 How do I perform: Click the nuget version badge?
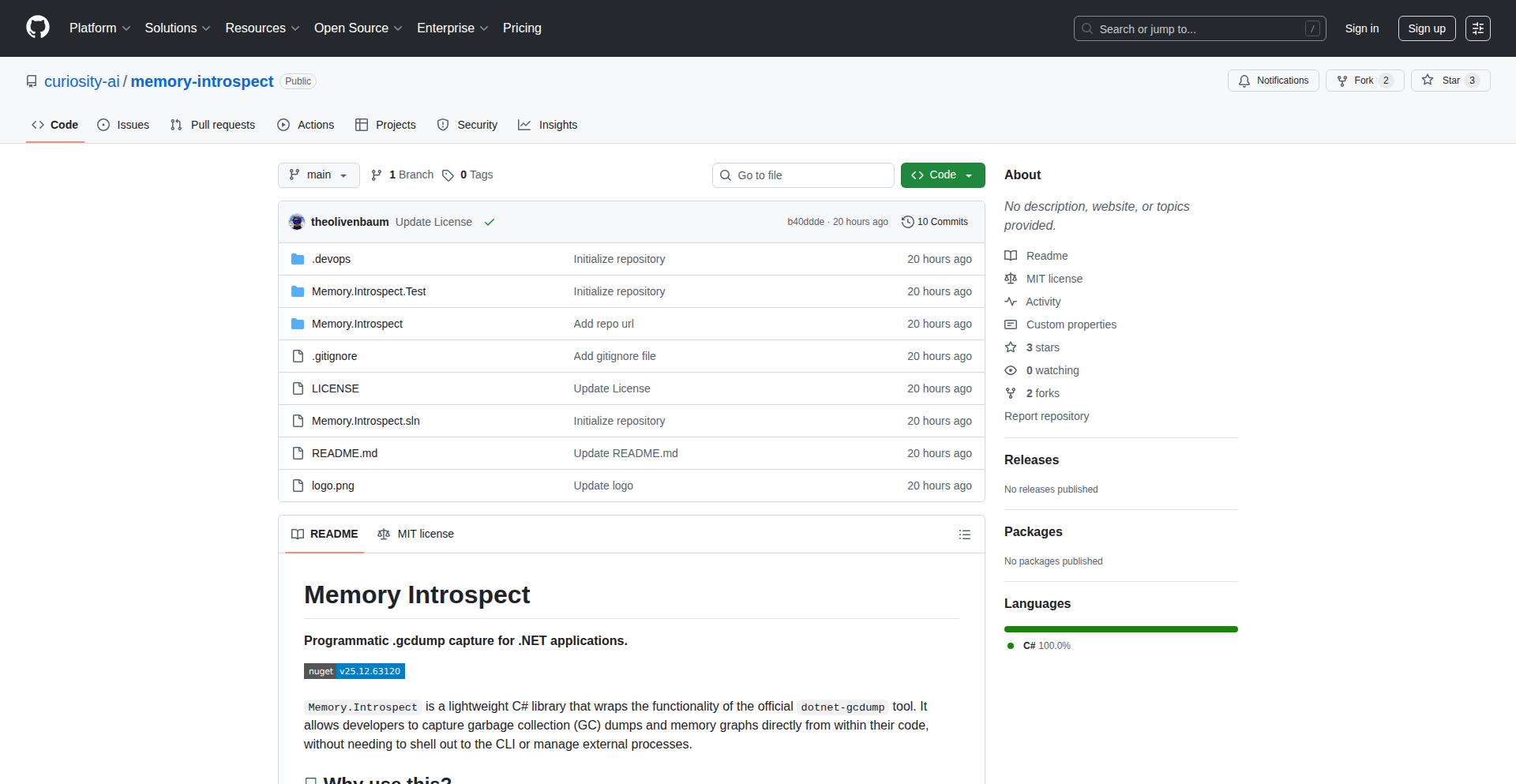355,671
